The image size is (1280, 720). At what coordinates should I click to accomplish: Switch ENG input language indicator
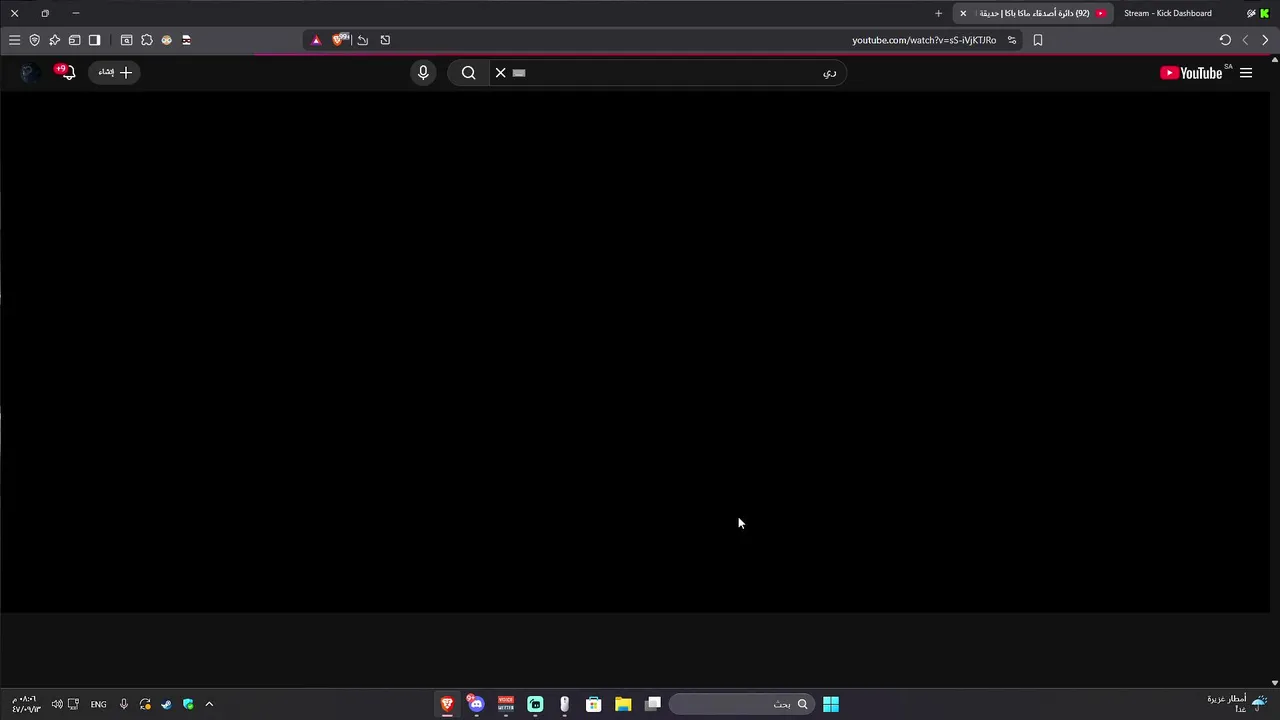[x=98, y=704]
